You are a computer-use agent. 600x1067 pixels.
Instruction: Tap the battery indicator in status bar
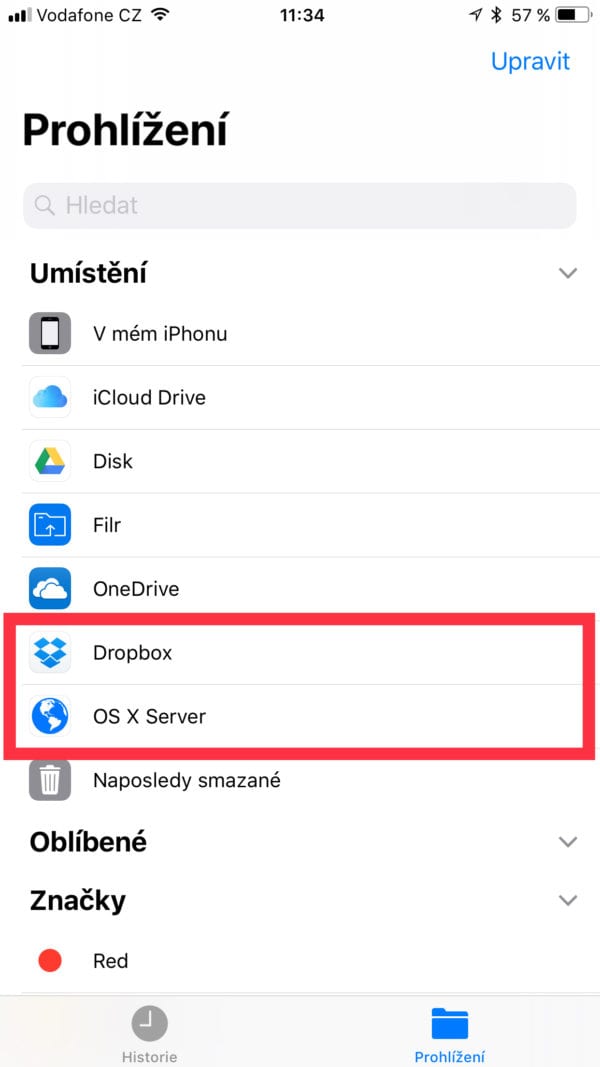pyautogui.click(x=573, y=15)
